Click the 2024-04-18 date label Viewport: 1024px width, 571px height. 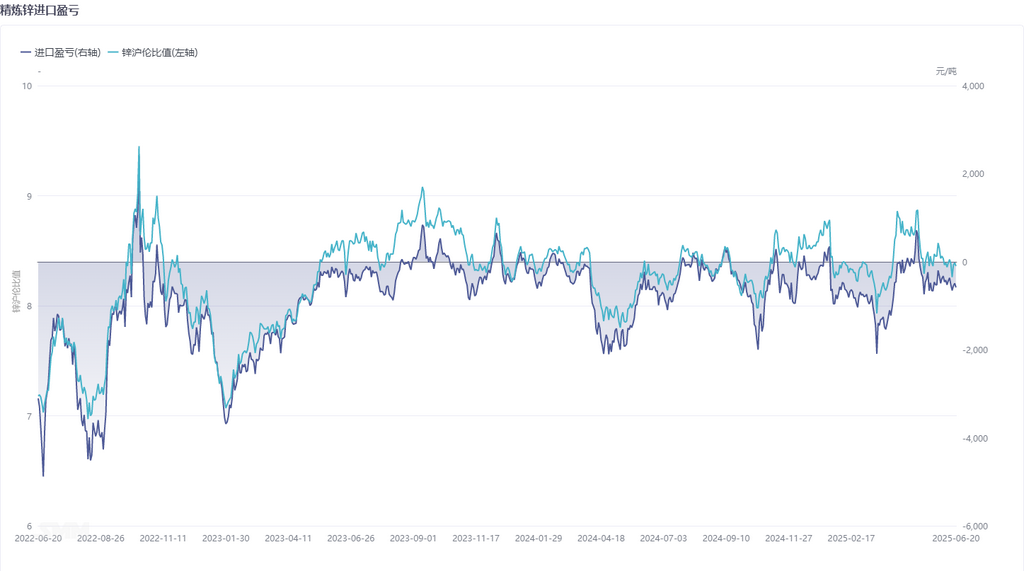tap(601, 538)
